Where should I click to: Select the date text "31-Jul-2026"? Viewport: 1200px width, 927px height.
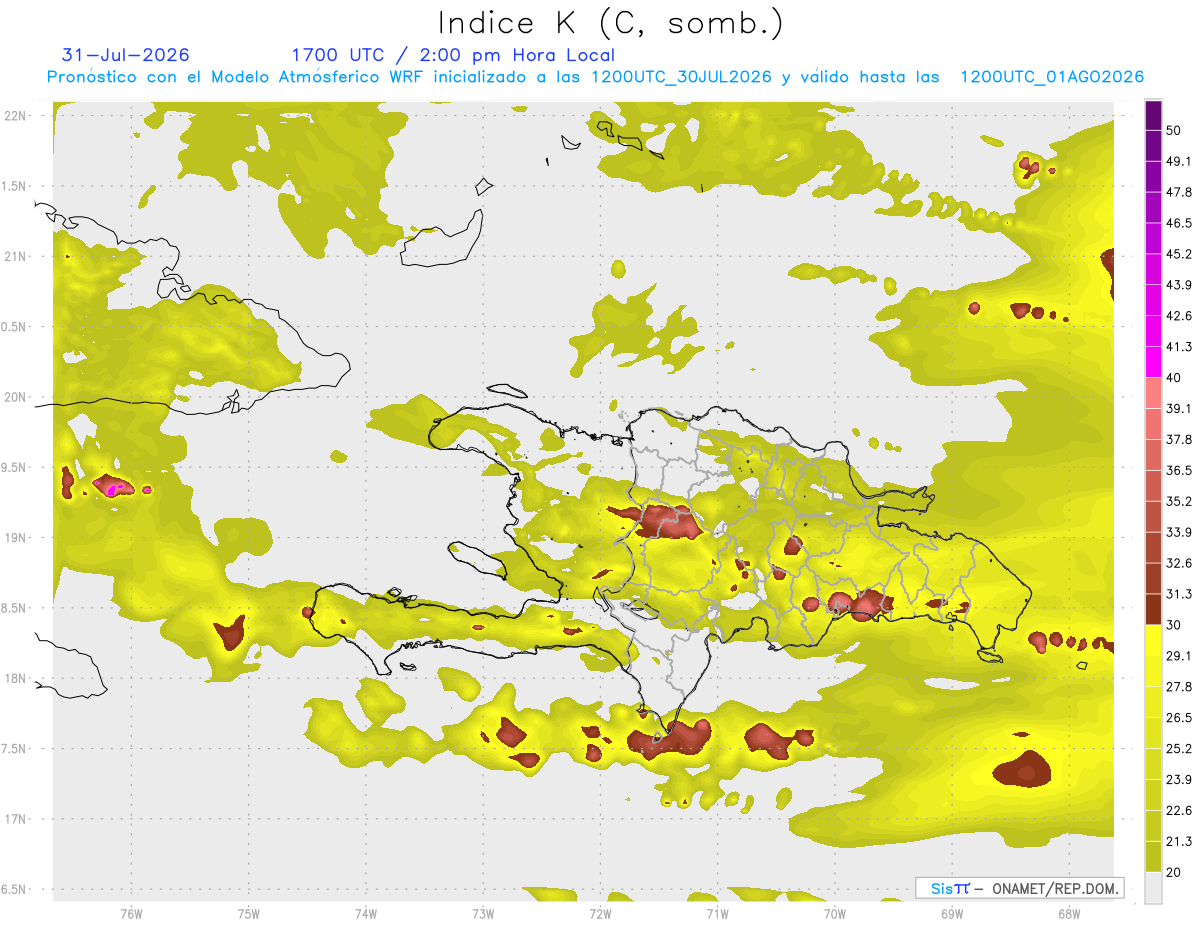(x=126, y=55)
